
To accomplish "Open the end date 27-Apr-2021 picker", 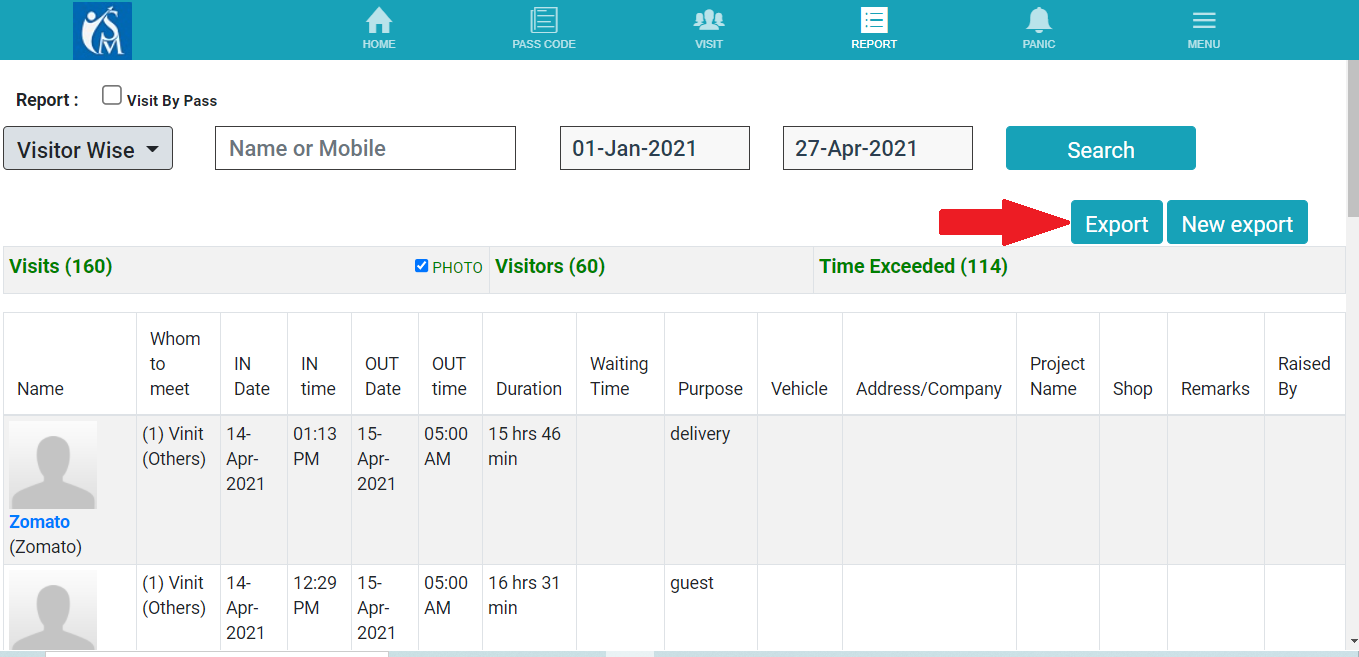I will tap(877, 148).
